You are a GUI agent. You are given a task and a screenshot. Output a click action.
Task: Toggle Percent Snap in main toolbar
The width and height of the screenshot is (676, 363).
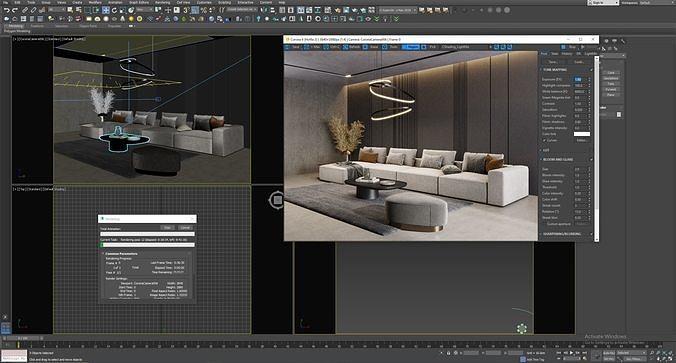[203, 10]
